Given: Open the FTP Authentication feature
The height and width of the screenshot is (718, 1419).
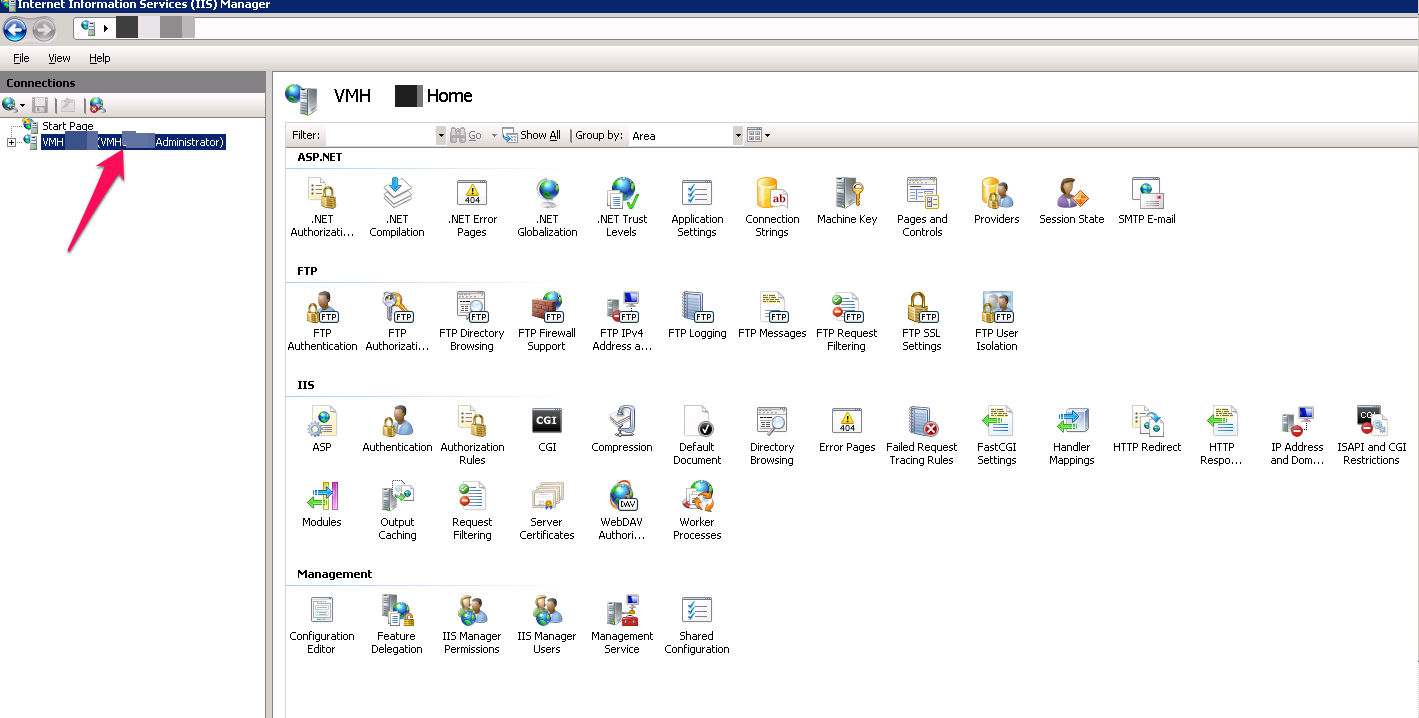Looking at the screenshot, I should coord(322,315).
